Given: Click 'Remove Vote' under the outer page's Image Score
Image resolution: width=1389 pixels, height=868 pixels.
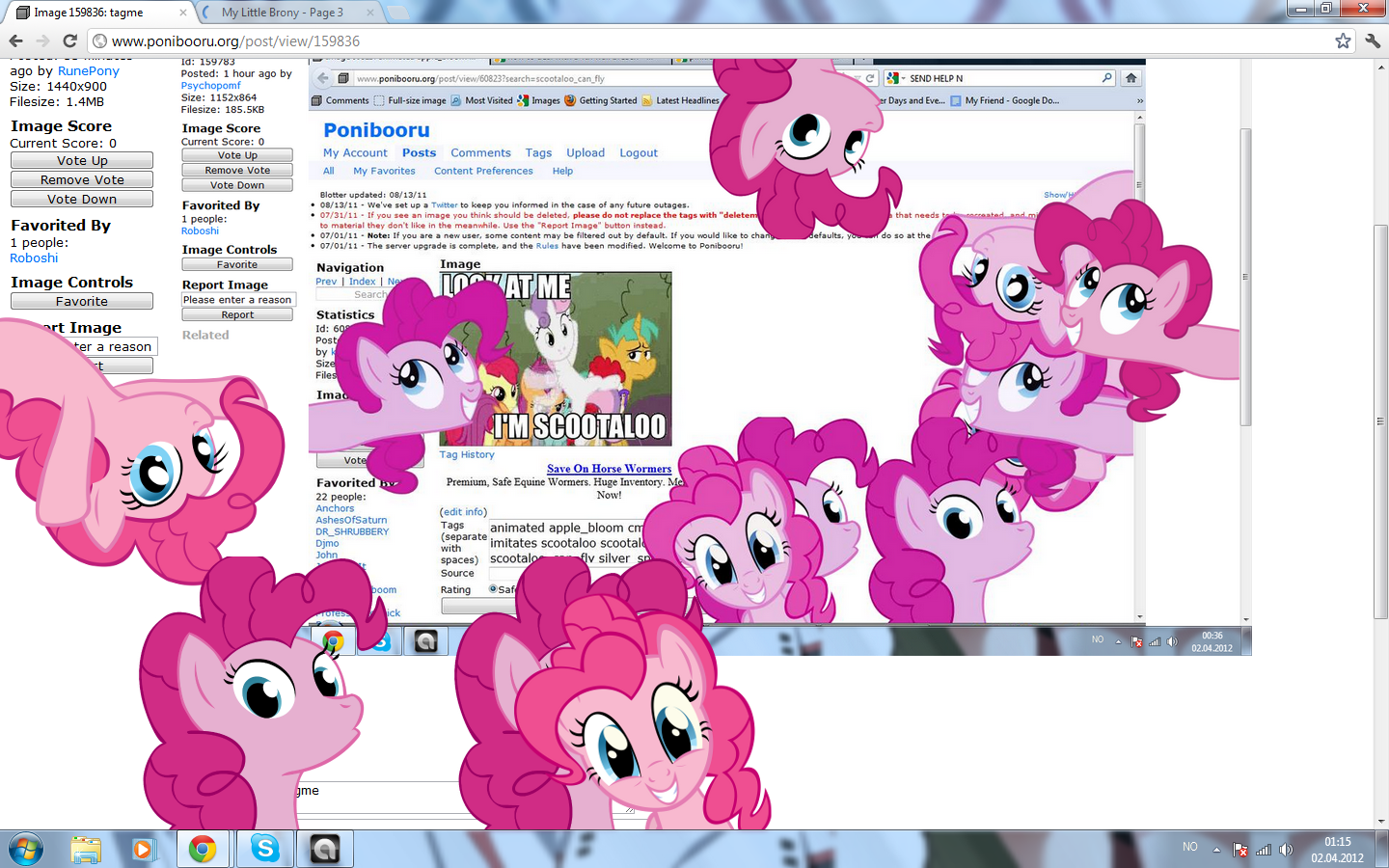Looking at the screenshot, I should [82, 179].
